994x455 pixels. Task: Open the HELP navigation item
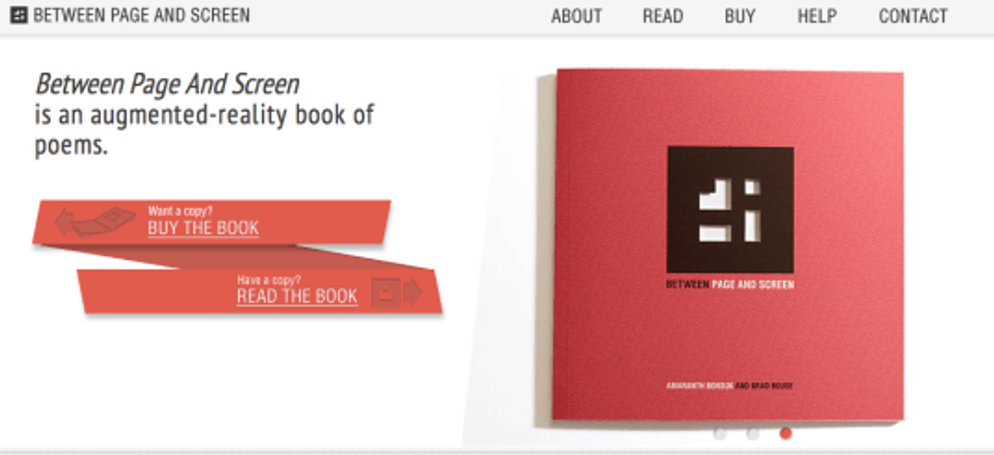[x=816, y=16]
